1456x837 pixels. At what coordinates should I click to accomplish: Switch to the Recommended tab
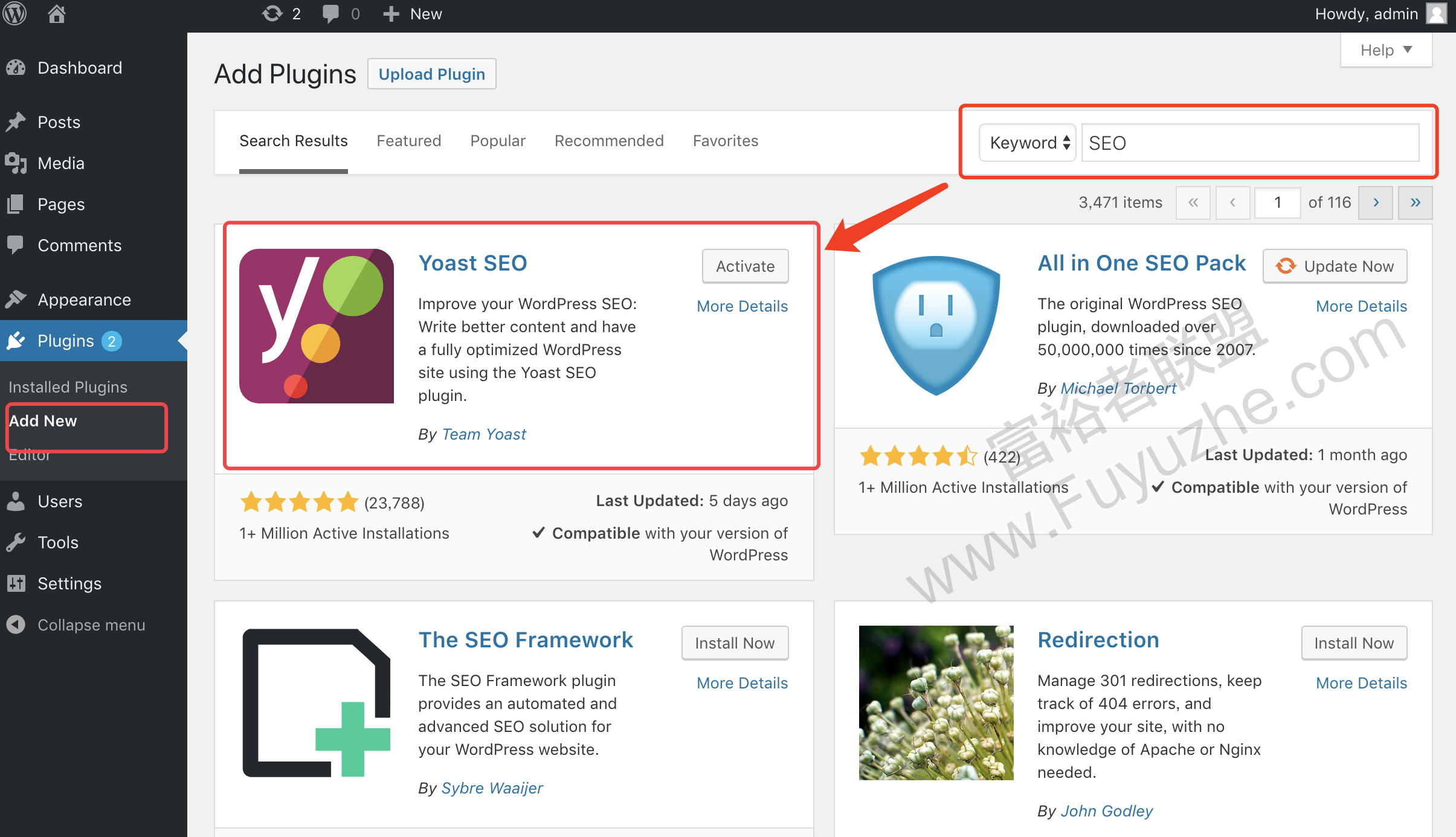609,141
